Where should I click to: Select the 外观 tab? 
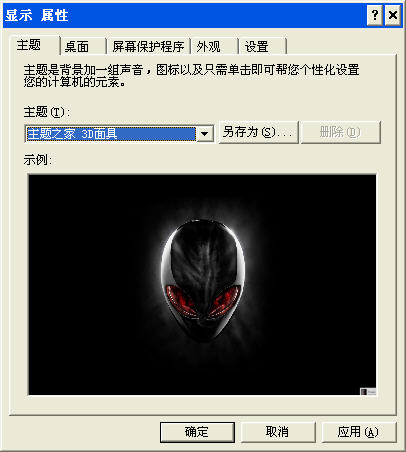pos(209,47)
